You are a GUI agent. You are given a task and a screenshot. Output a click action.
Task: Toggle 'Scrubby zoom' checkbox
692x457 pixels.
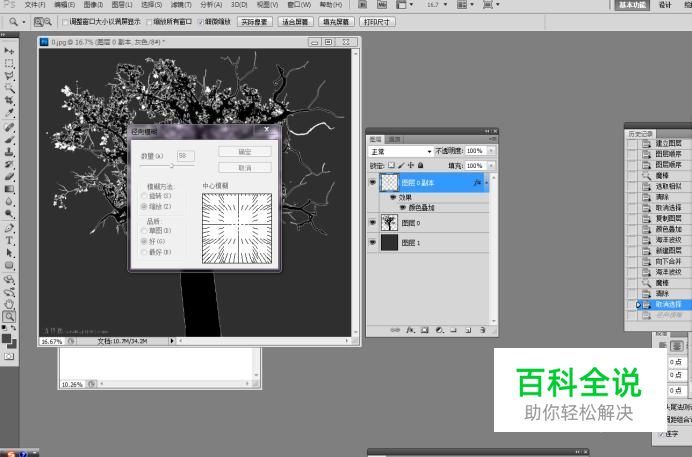pos(201,22)
